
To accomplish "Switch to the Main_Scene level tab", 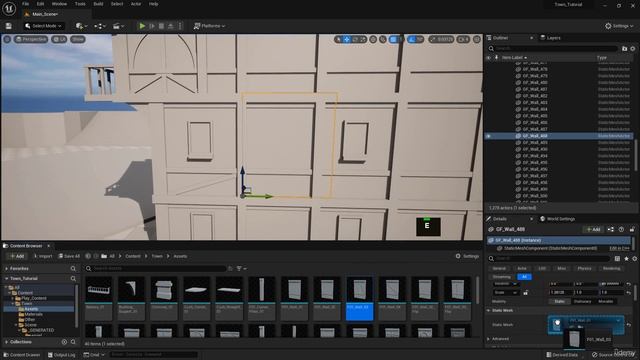I will pos(45,14).
